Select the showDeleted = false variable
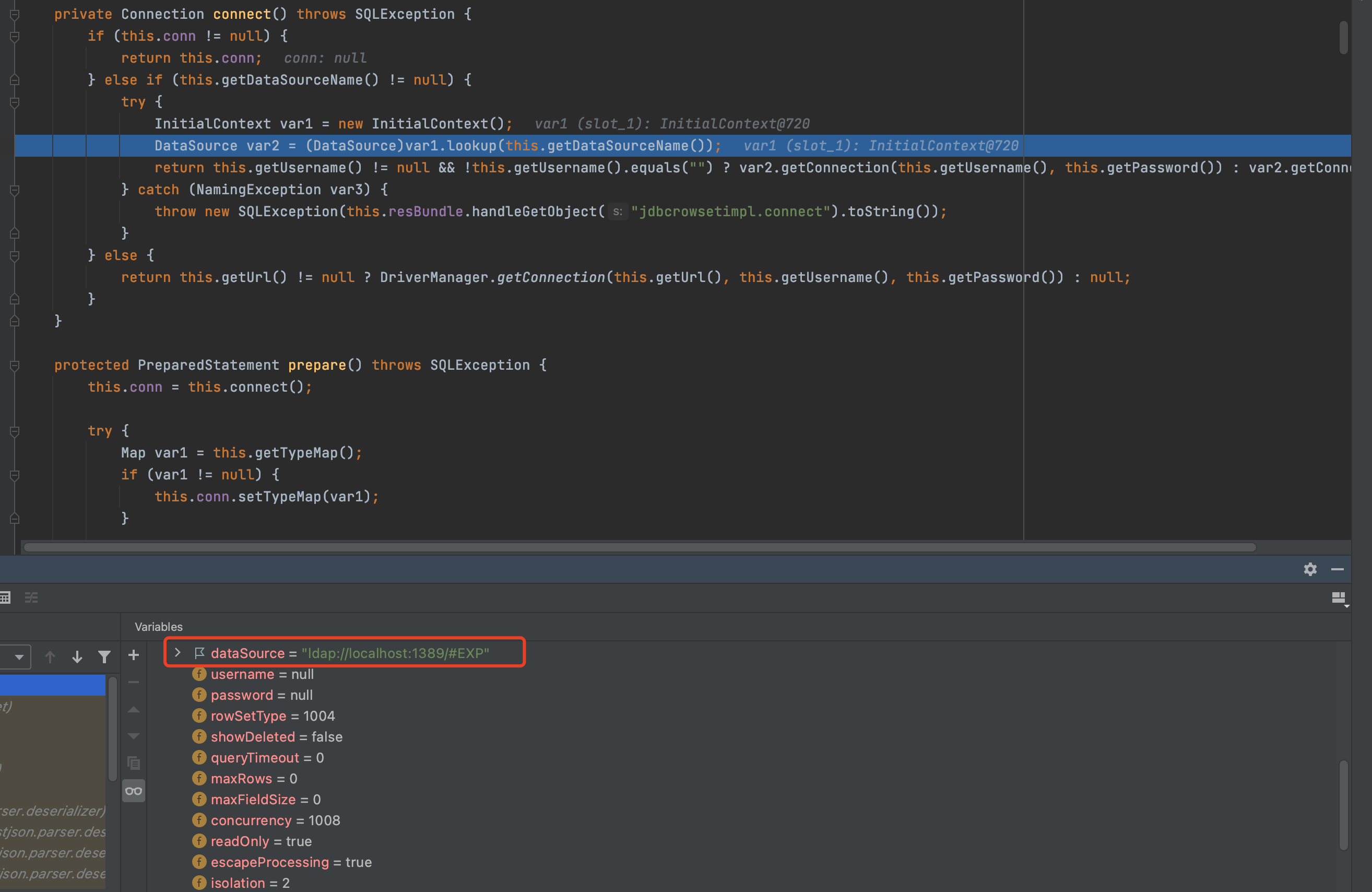Image resolution: width=1372 pixels, height=892 pixels. click(x=267, y=736)
